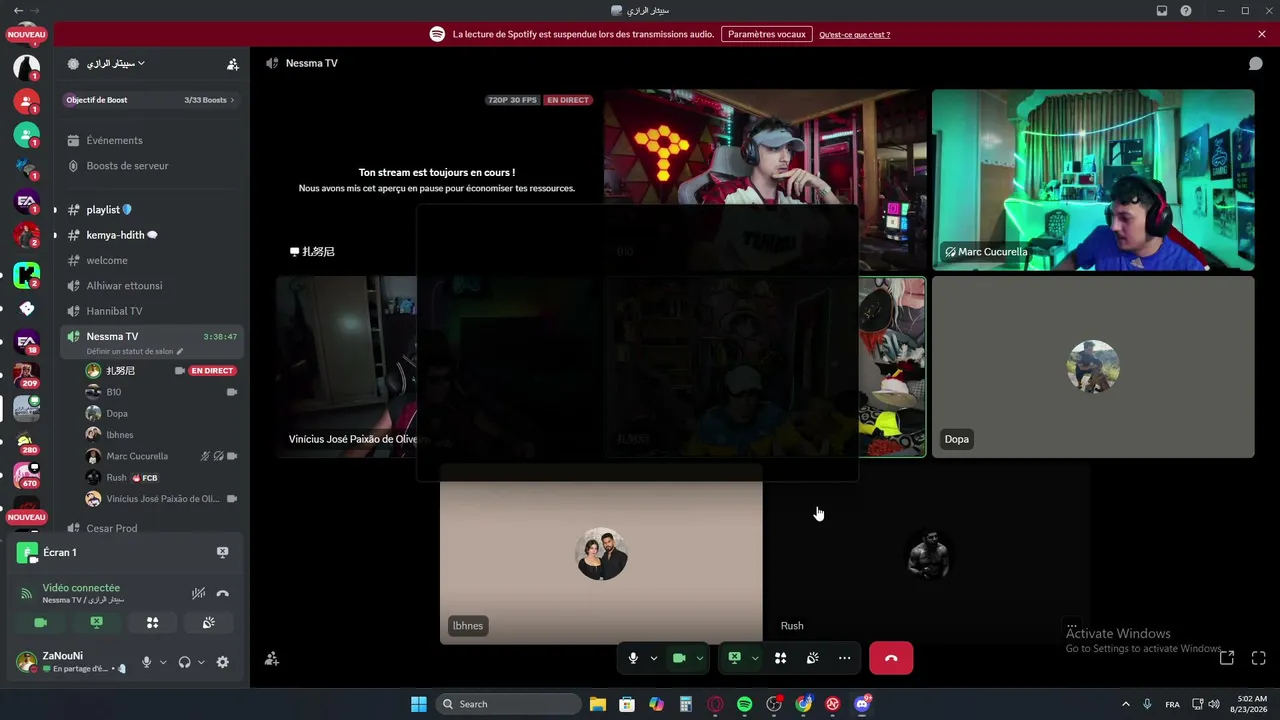Click the Objectif de Boost progress bar
Screen dimensions: 1280x720
[152, 100]
